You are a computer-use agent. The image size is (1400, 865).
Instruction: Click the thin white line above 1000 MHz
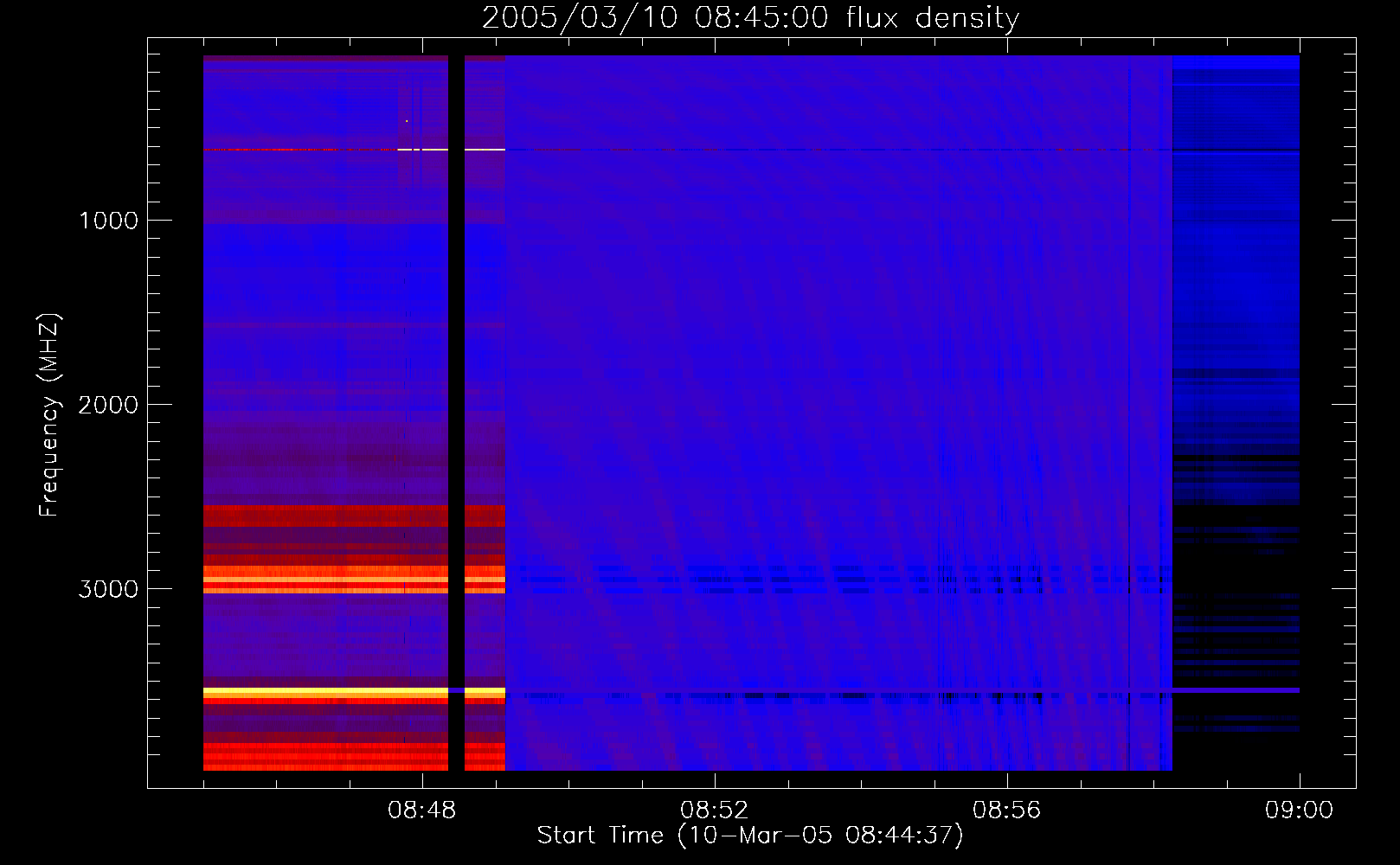tap(450, 150)
